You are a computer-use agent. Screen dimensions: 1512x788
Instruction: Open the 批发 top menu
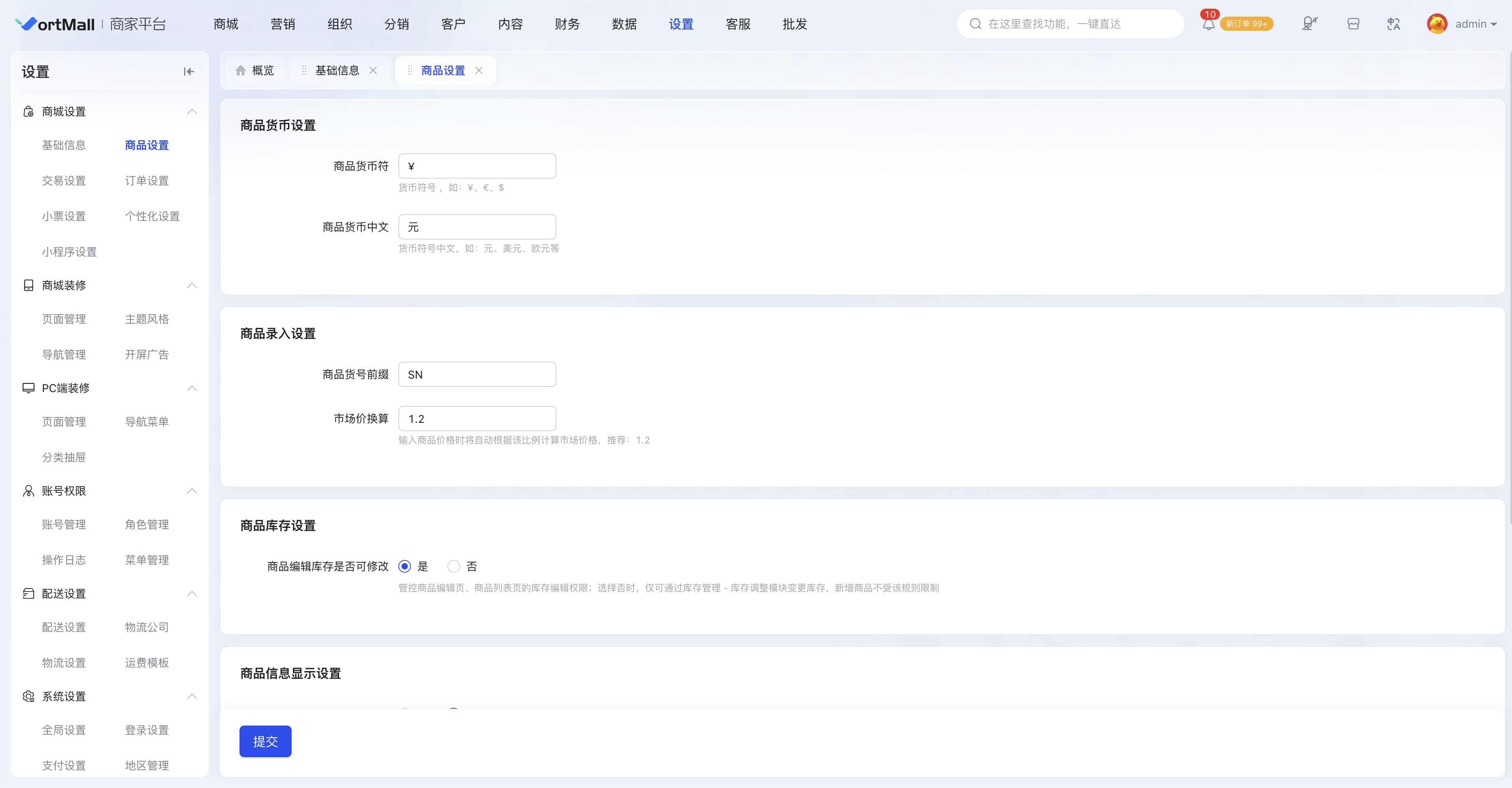tap(796, 24)
